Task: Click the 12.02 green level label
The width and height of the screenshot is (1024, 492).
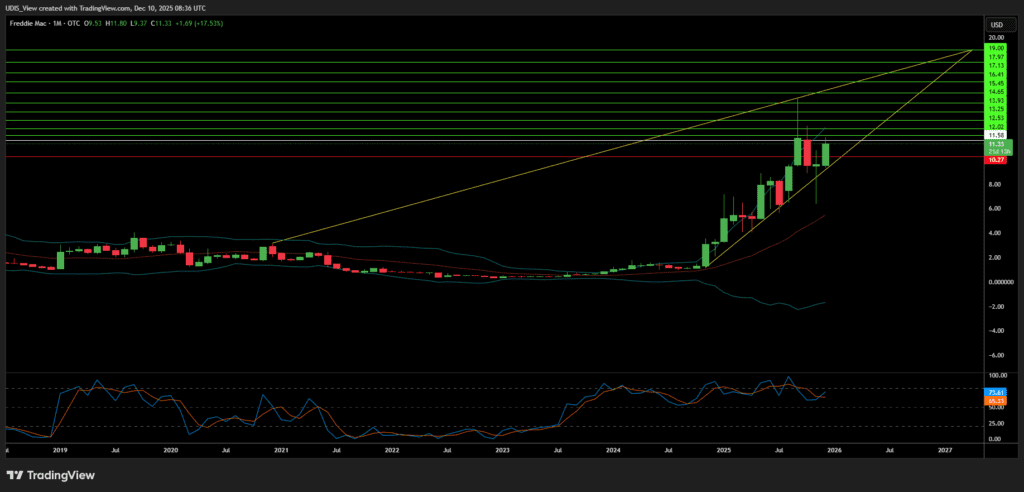Action: [x=996, y=127]
